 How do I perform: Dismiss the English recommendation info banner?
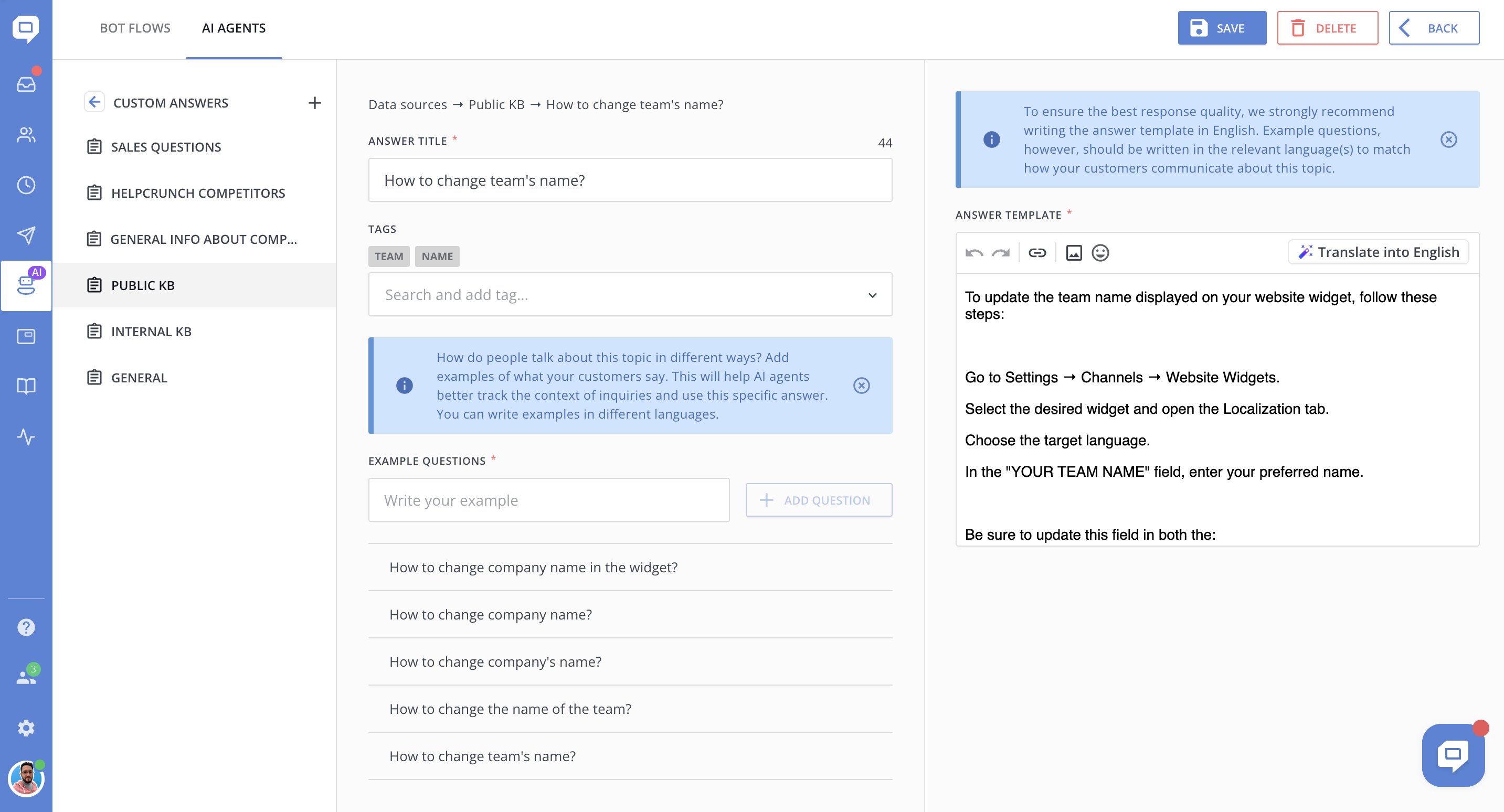tap(1448, 140)
